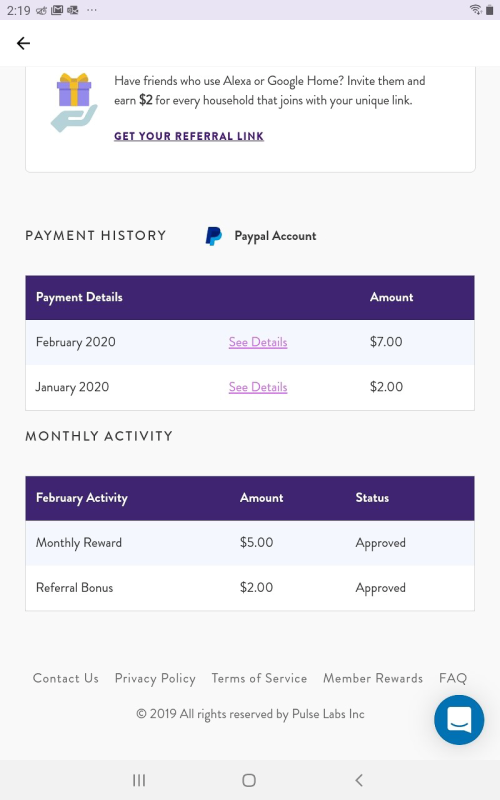Open the blue chat support bubble
Screen dimensions: 500x800
pyautogui.click(x=459, y=719)
